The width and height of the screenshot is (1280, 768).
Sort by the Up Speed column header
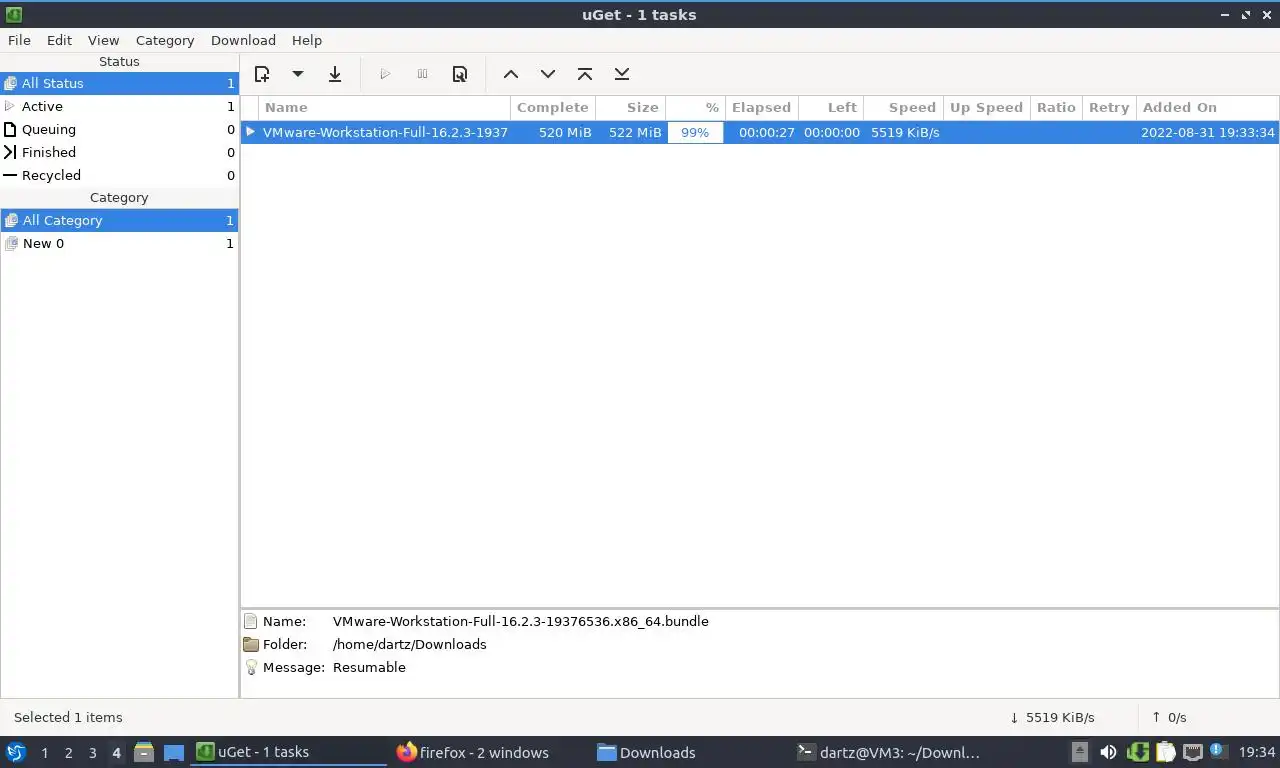987,107
